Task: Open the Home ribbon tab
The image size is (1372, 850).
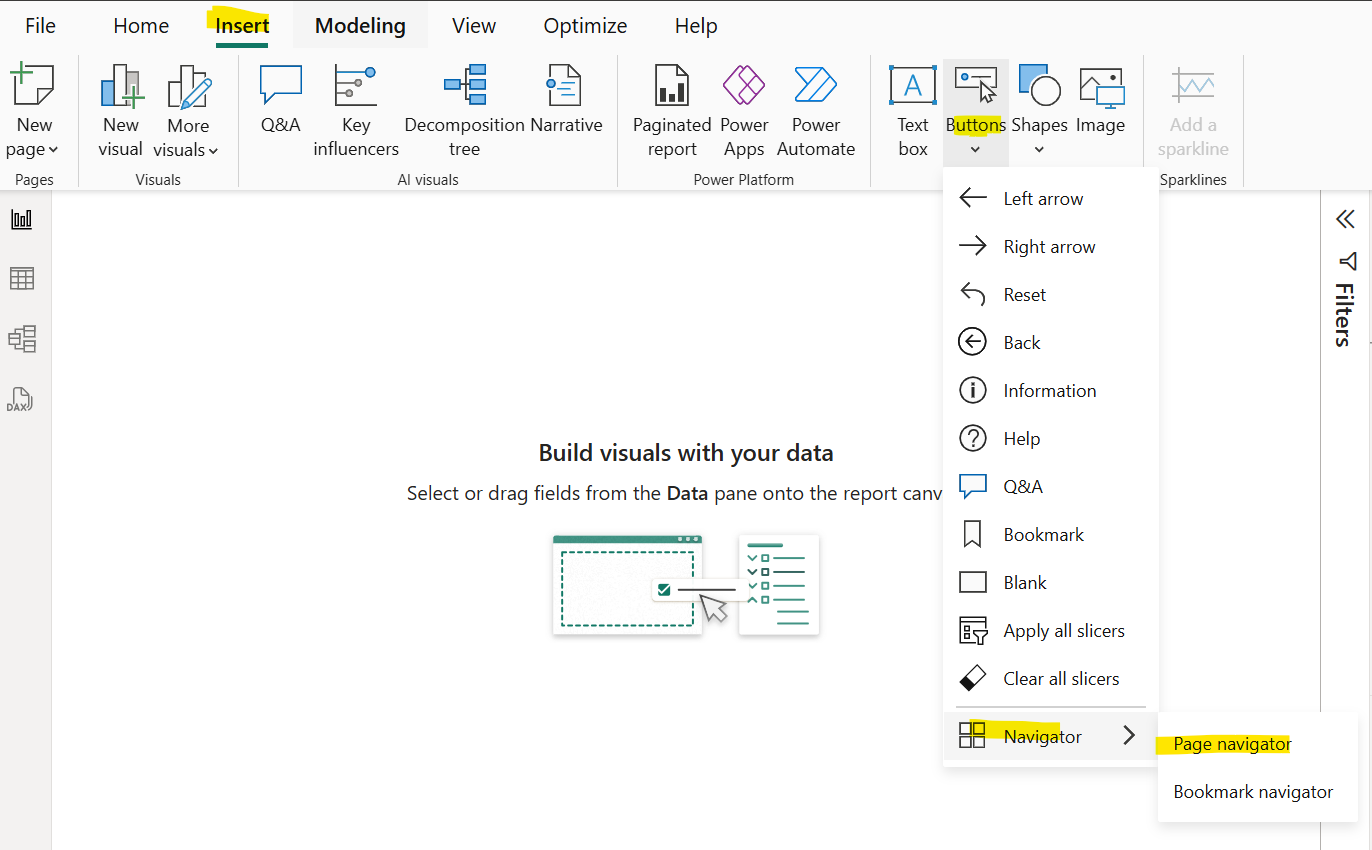Action: coord(141,26)
